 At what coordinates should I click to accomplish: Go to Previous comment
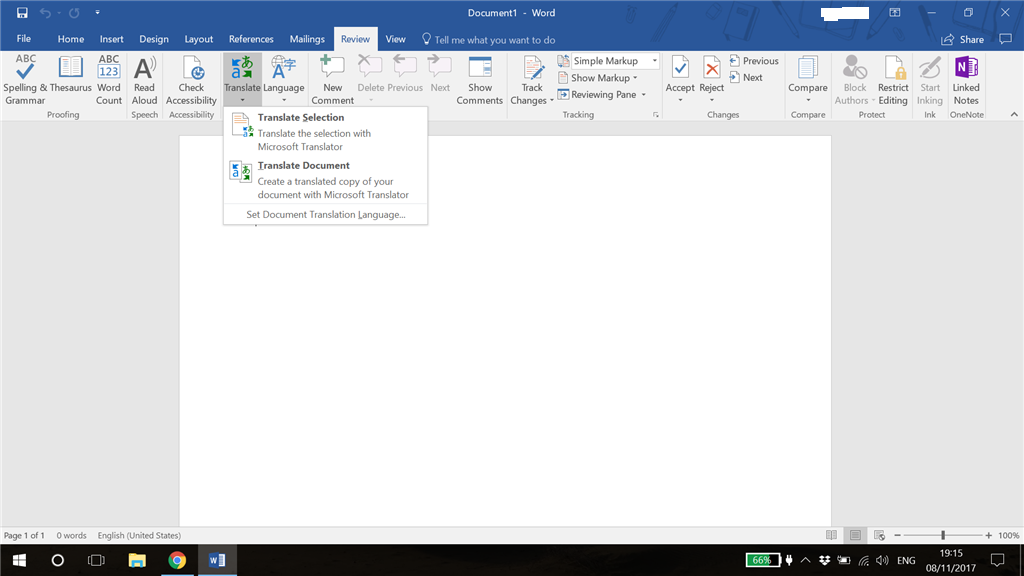click(x=405, y=74)
